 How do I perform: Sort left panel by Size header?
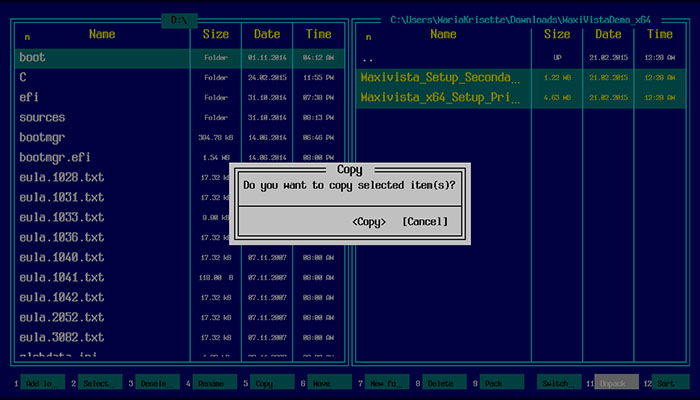click(216, 34)
